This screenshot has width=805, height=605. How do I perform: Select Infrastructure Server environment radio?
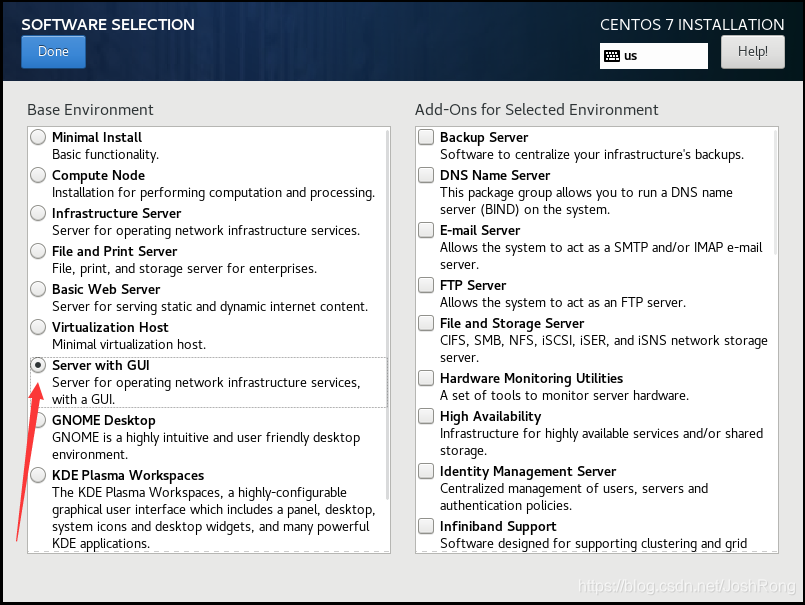(38, 213)
